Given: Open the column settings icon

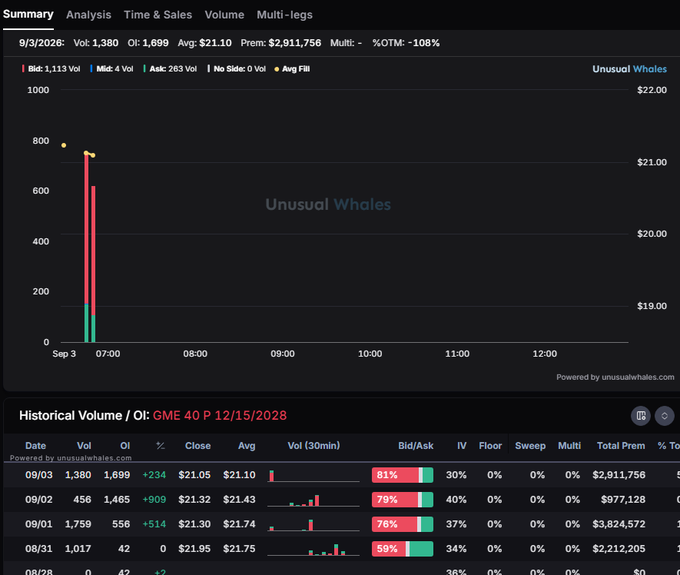Looking at the screenshot, I should coord(641,416).
